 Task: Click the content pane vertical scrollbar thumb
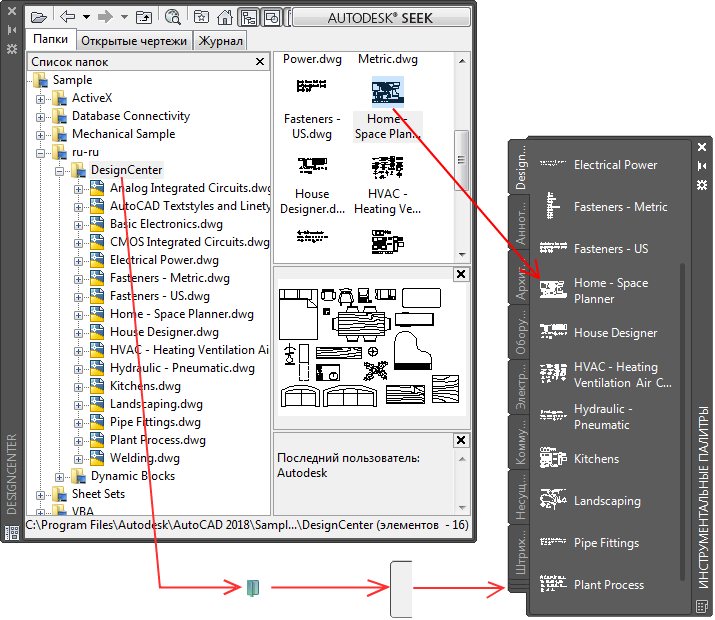pyautogui.click(x=461, y=160)
